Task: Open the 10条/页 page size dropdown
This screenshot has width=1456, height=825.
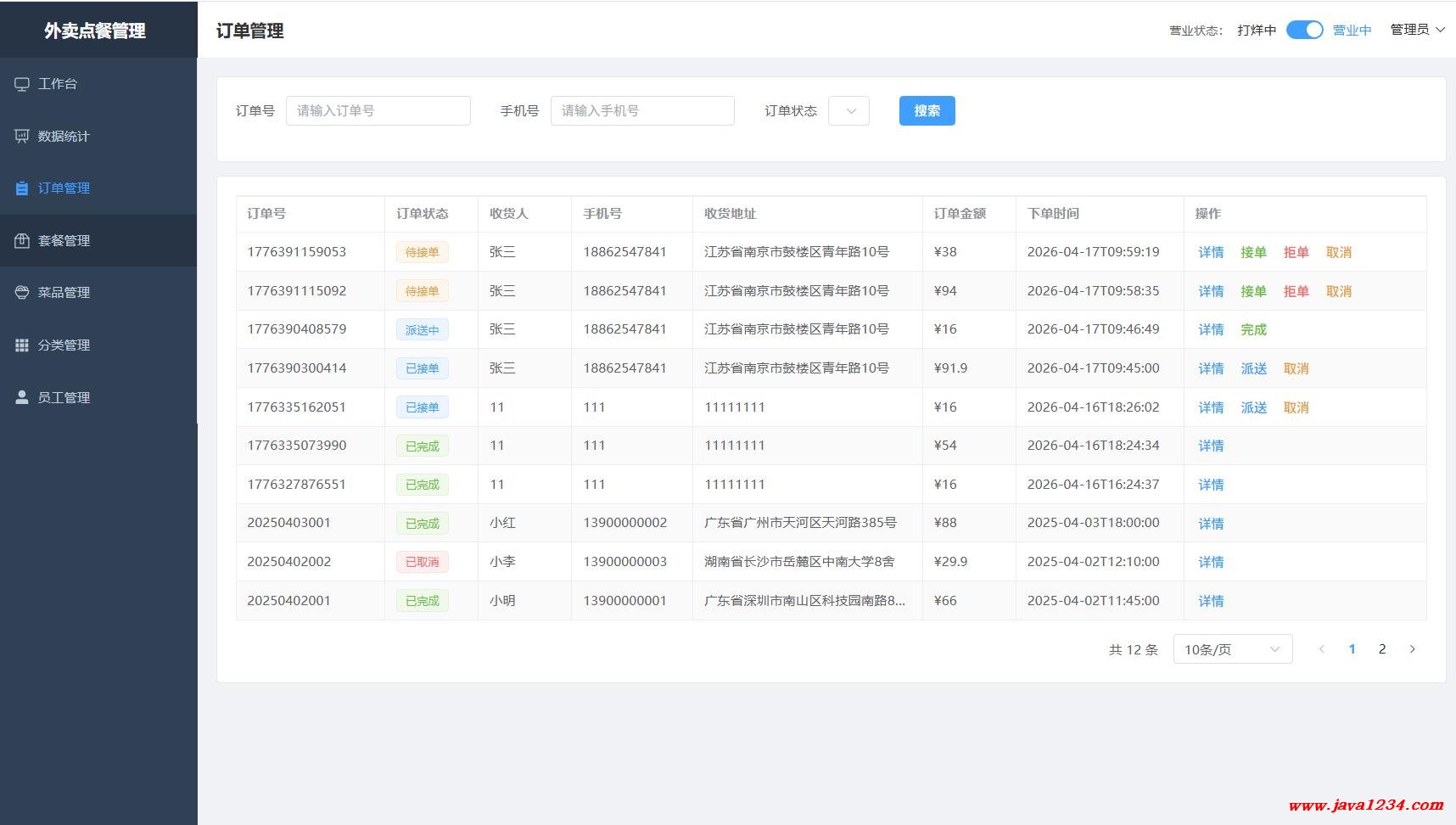Action: coord(1232,649)
